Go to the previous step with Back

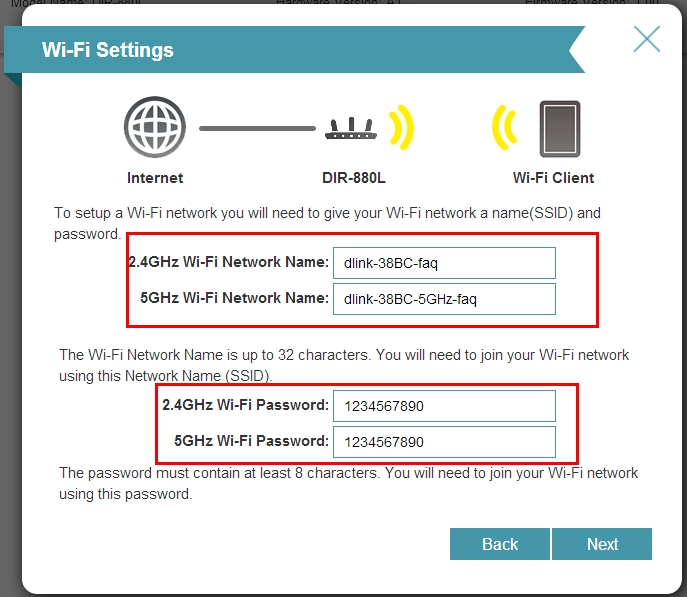499,544
